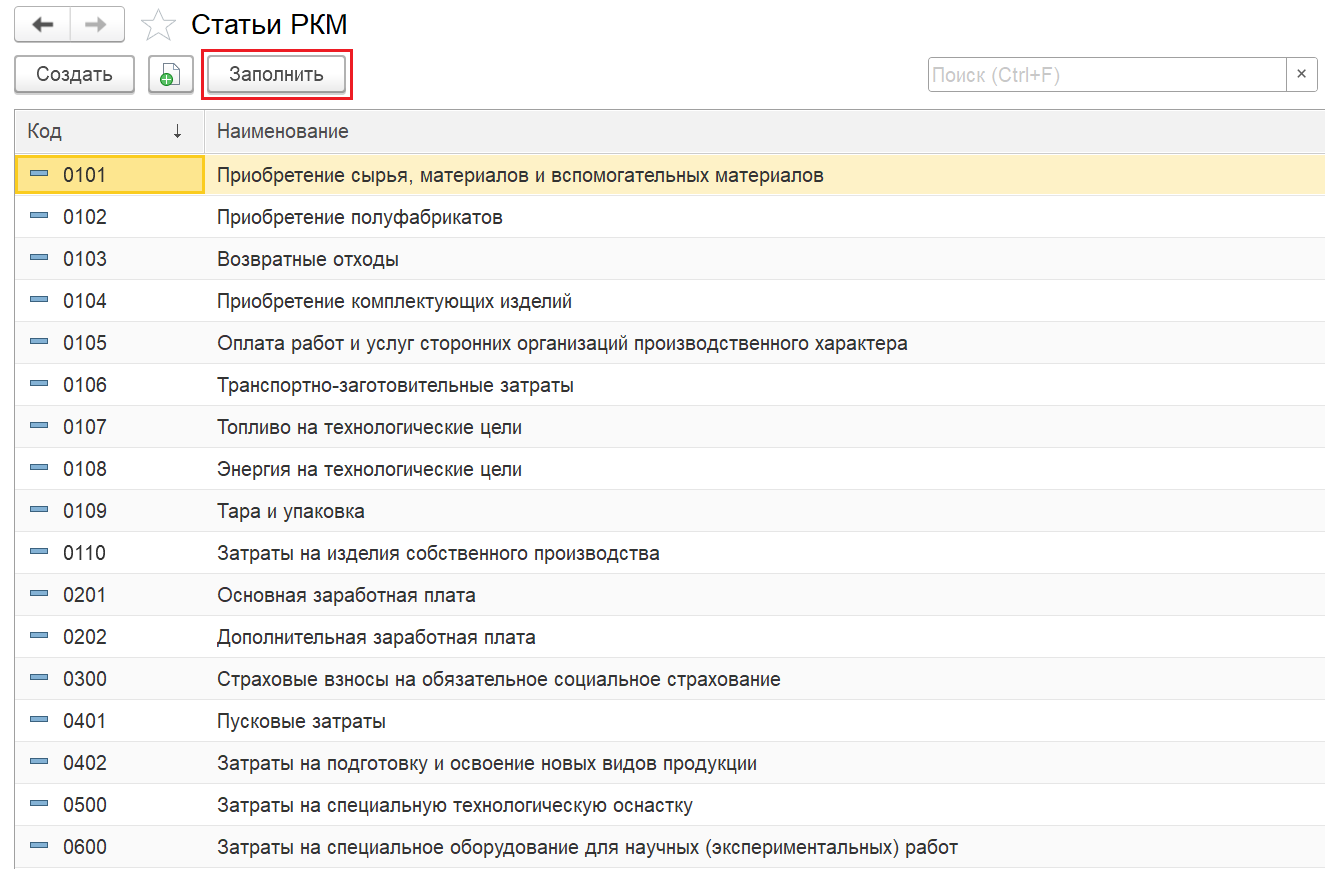Focus the Поиск (Ctrl+F) search field
This screenshot has height=869, width=1325.
(x=1107, y=74)
